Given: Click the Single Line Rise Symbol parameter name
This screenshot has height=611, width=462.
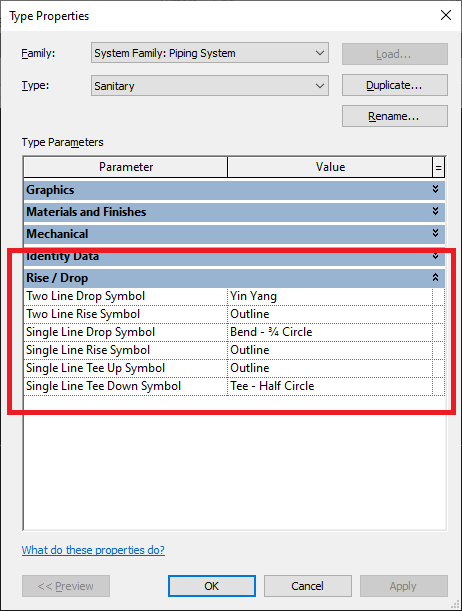Looking at the screenshot, I should pyautogui.click(x=125, y=350).
